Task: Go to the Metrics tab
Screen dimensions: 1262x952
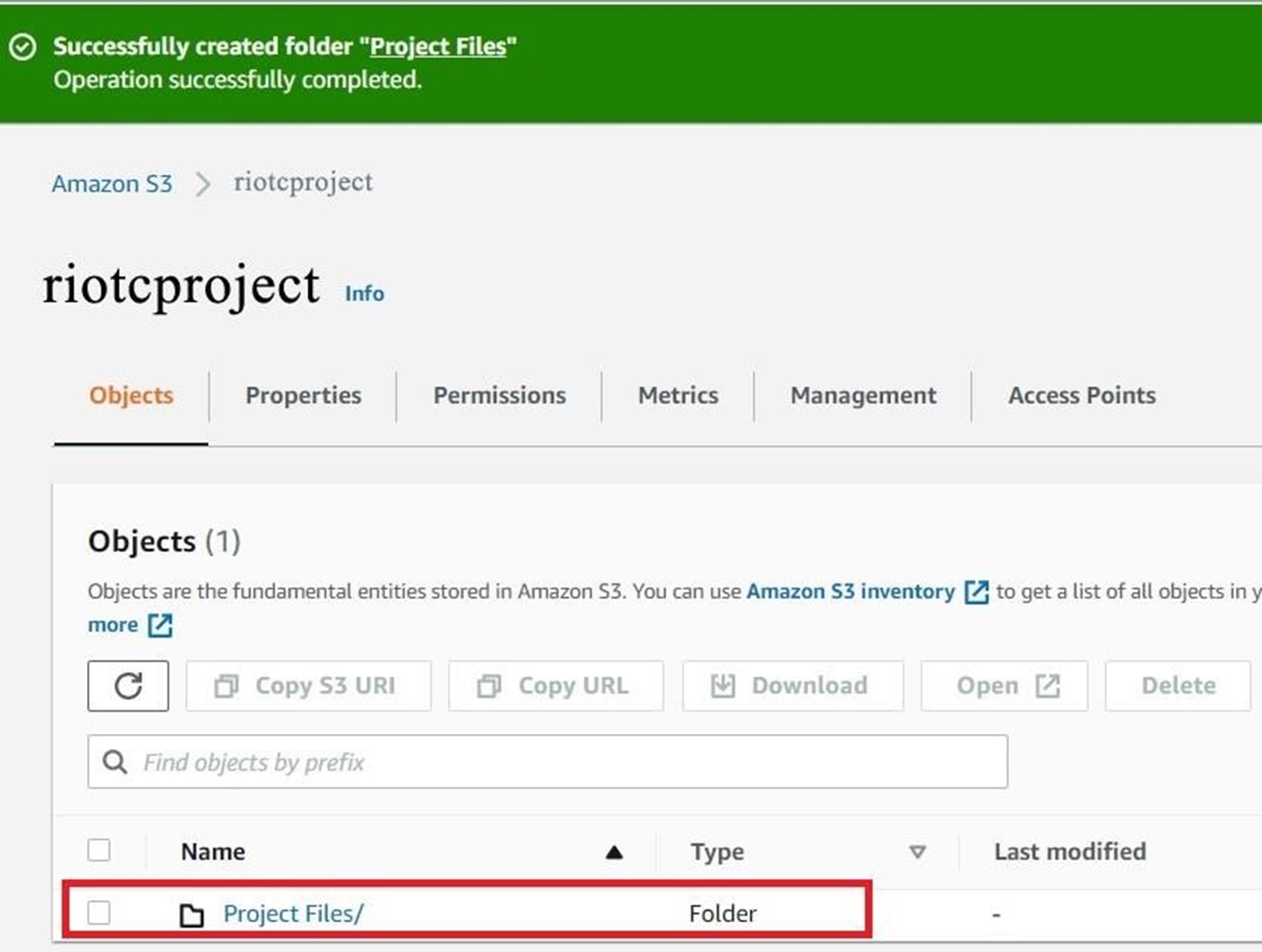Action: coord(678,396)
